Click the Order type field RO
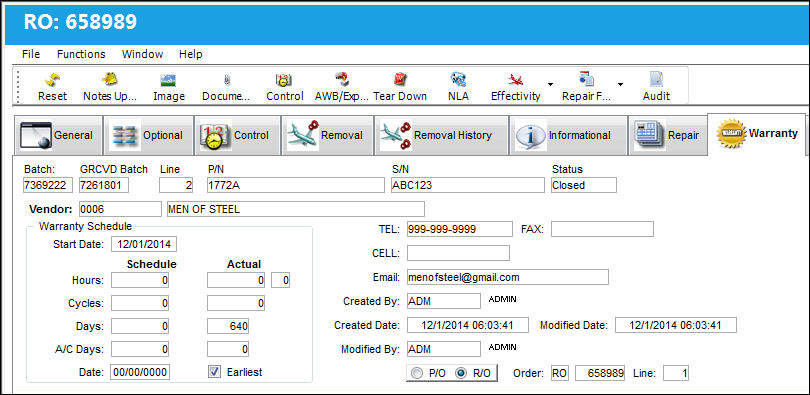This screenshot has width=810, height=395. (x=559, y=373)
